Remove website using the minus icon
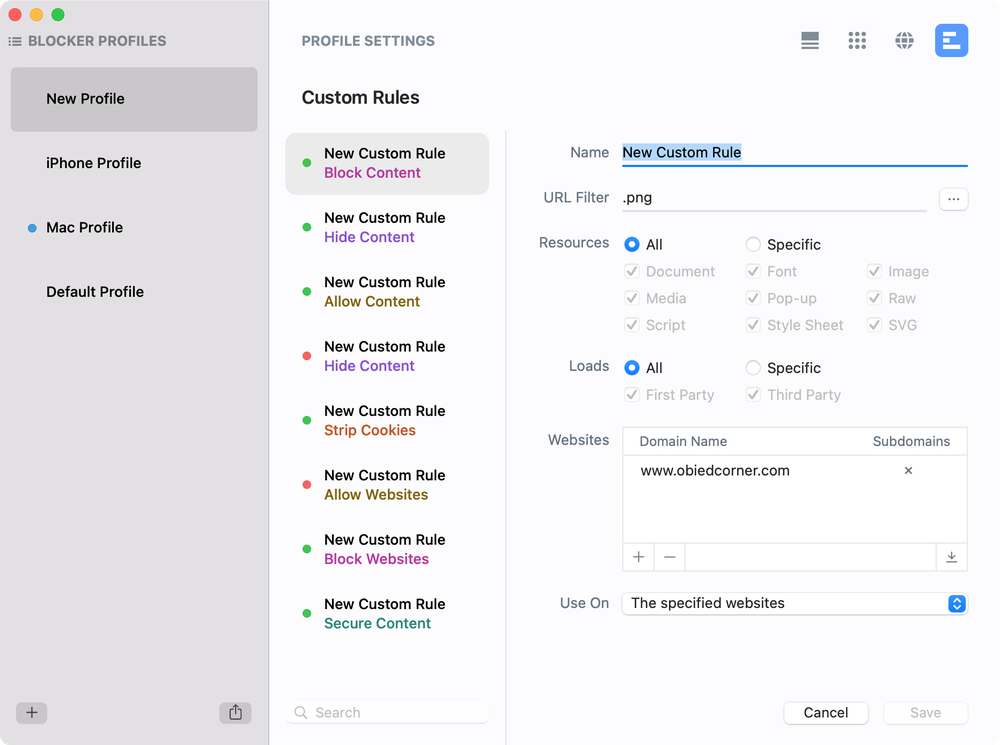This screenshot has width=1000, height=745. click(670, 557)
